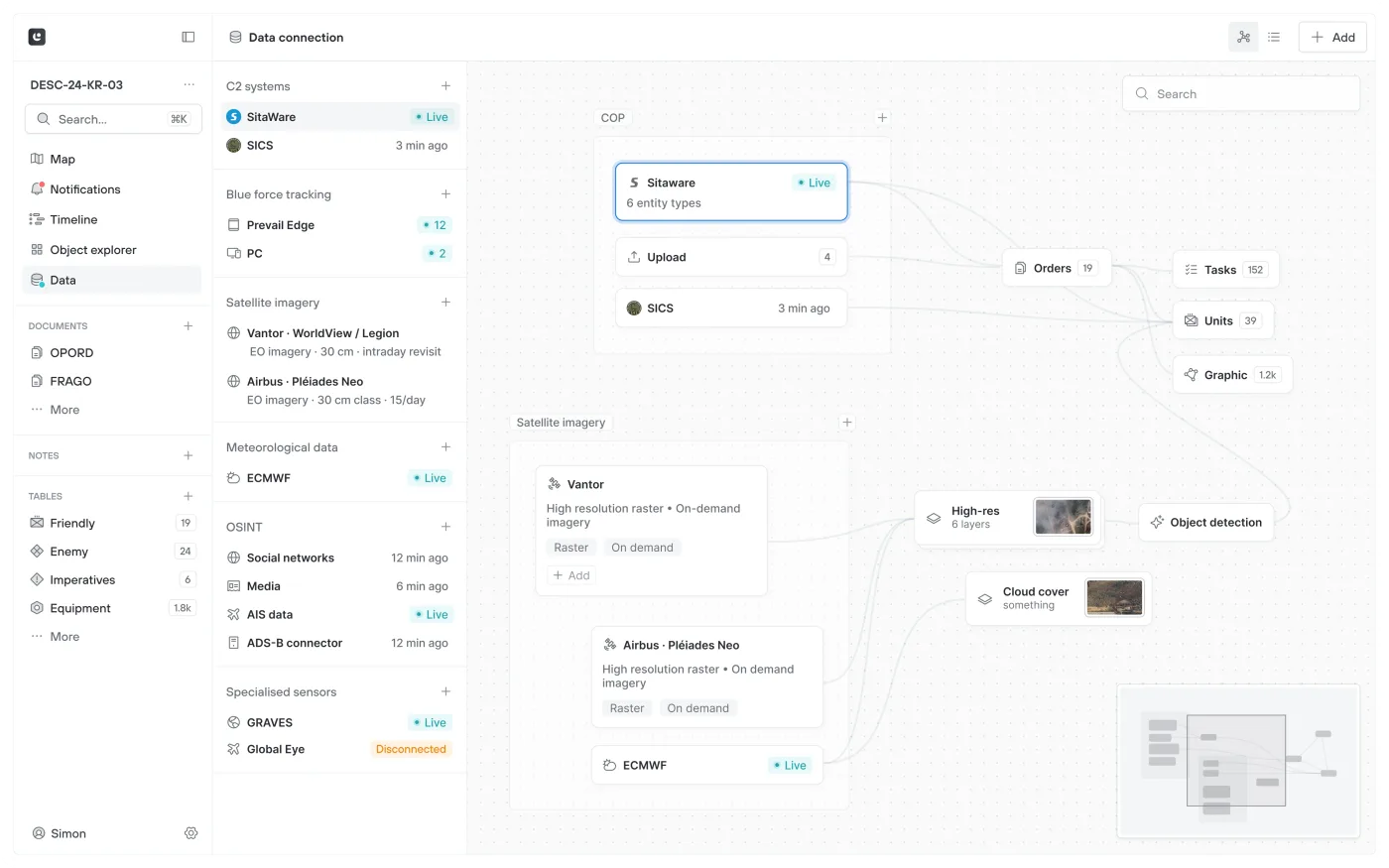The height and width of the screenshot is (868, 1389).
Task: Add a source to COP group
Action: pyautogui.click(x=882, y=117)
